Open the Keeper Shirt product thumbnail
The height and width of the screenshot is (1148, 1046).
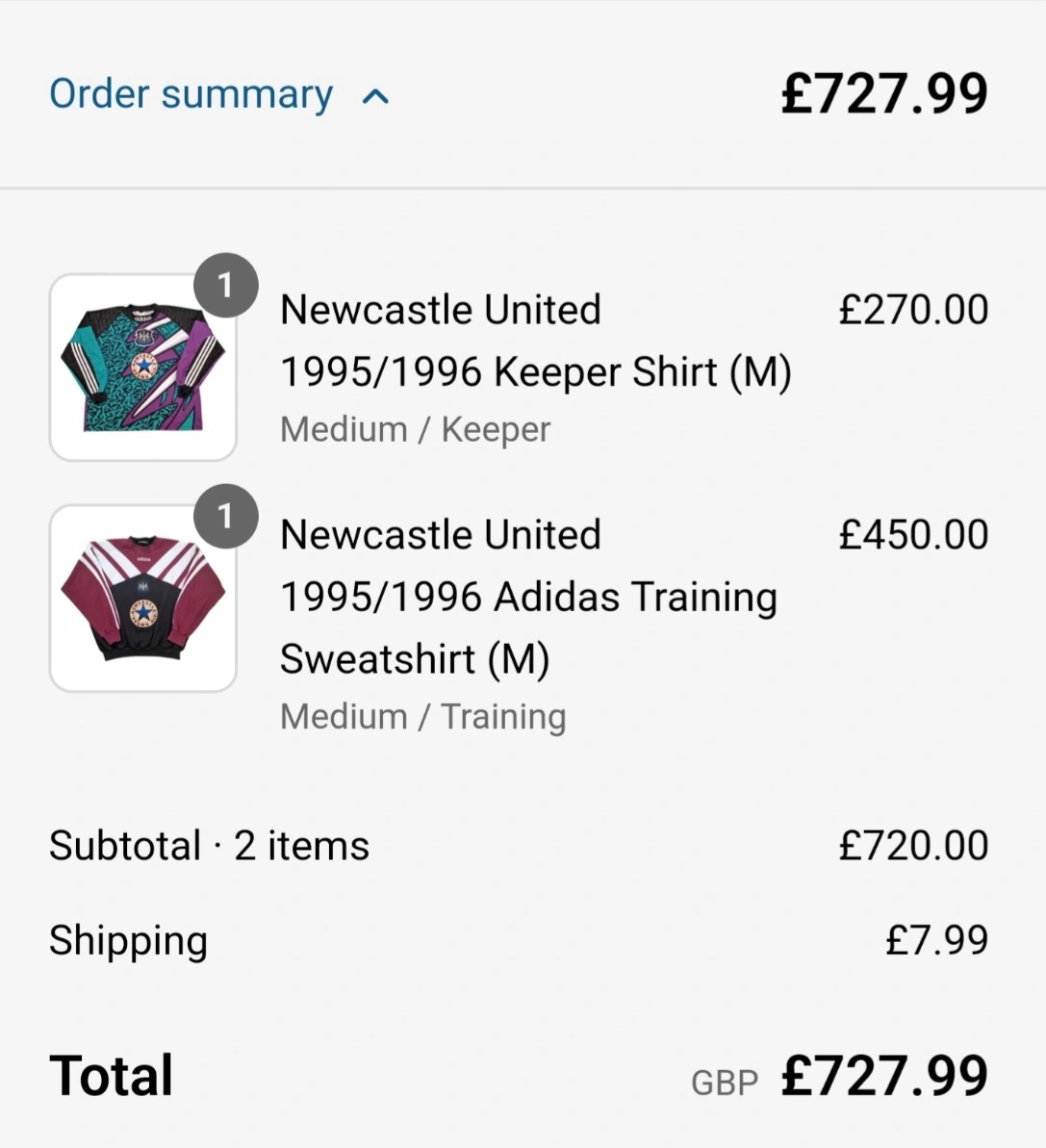pyautogui.click(x=142, y=368)
